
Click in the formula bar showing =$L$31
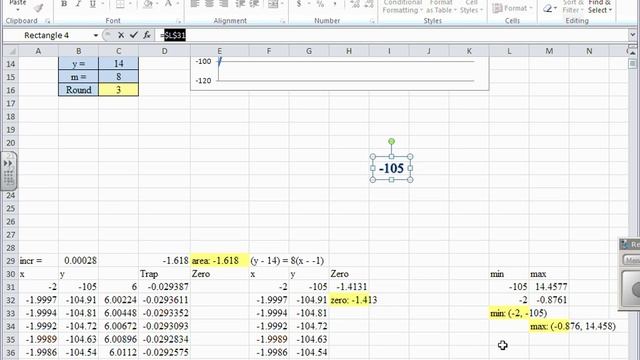(392, 36)
